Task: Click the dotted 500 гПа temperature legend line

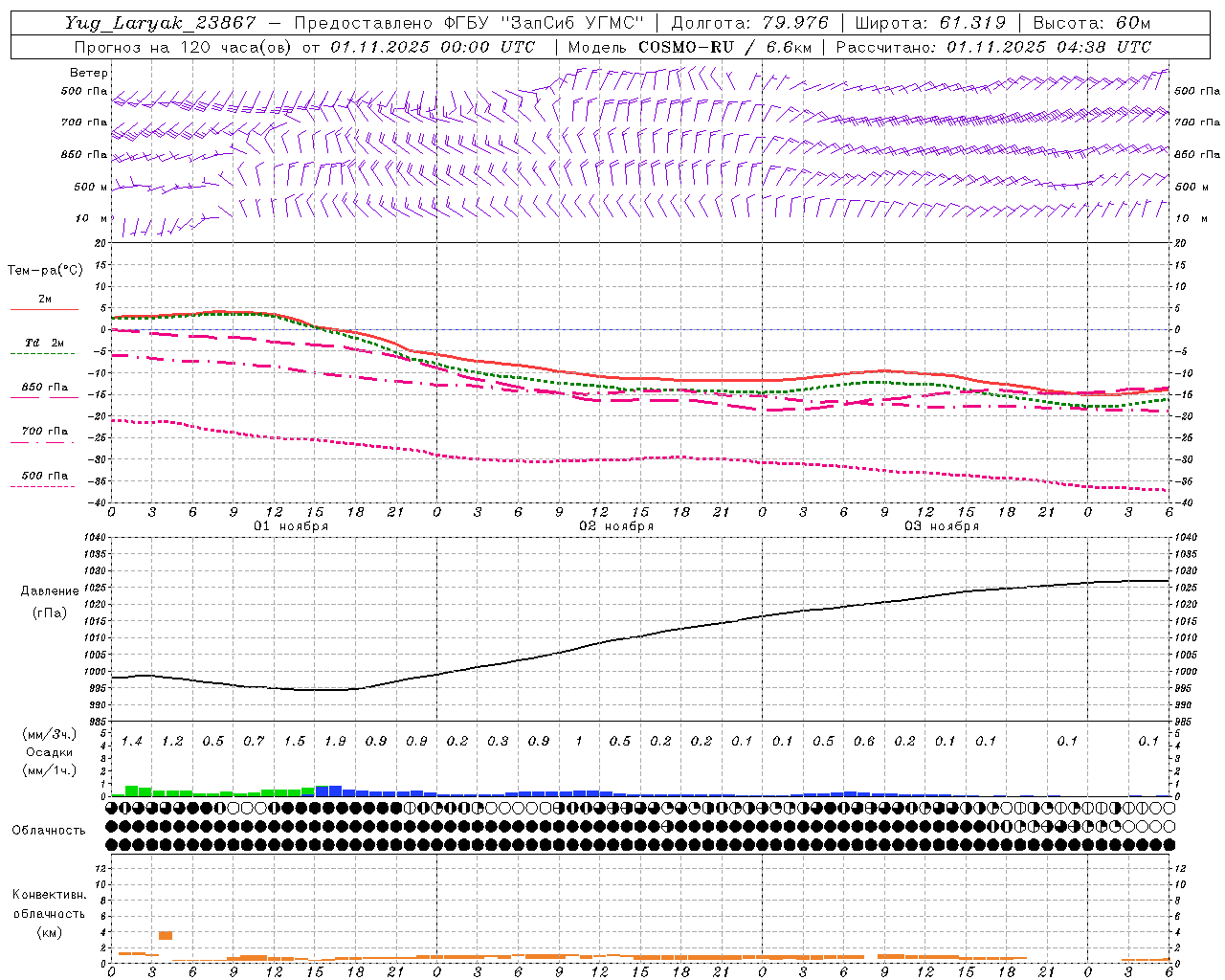Action: coord(42,486)
